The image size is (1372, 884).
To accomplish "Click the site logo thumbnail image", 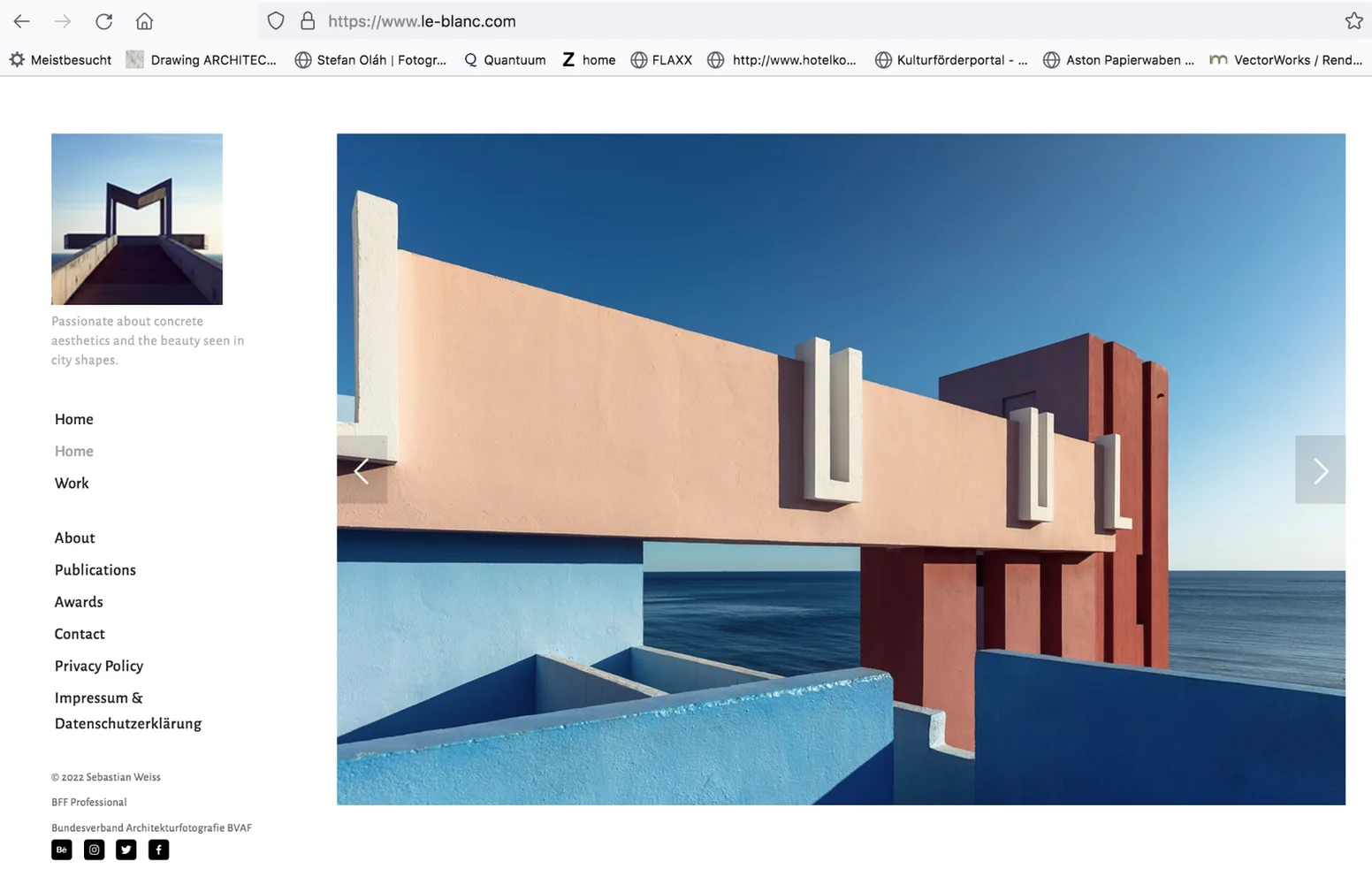I will (x=137, y=219).
